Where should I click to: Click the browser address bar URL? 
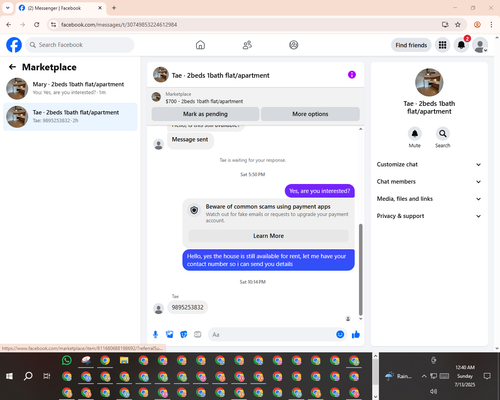(119, 25)
